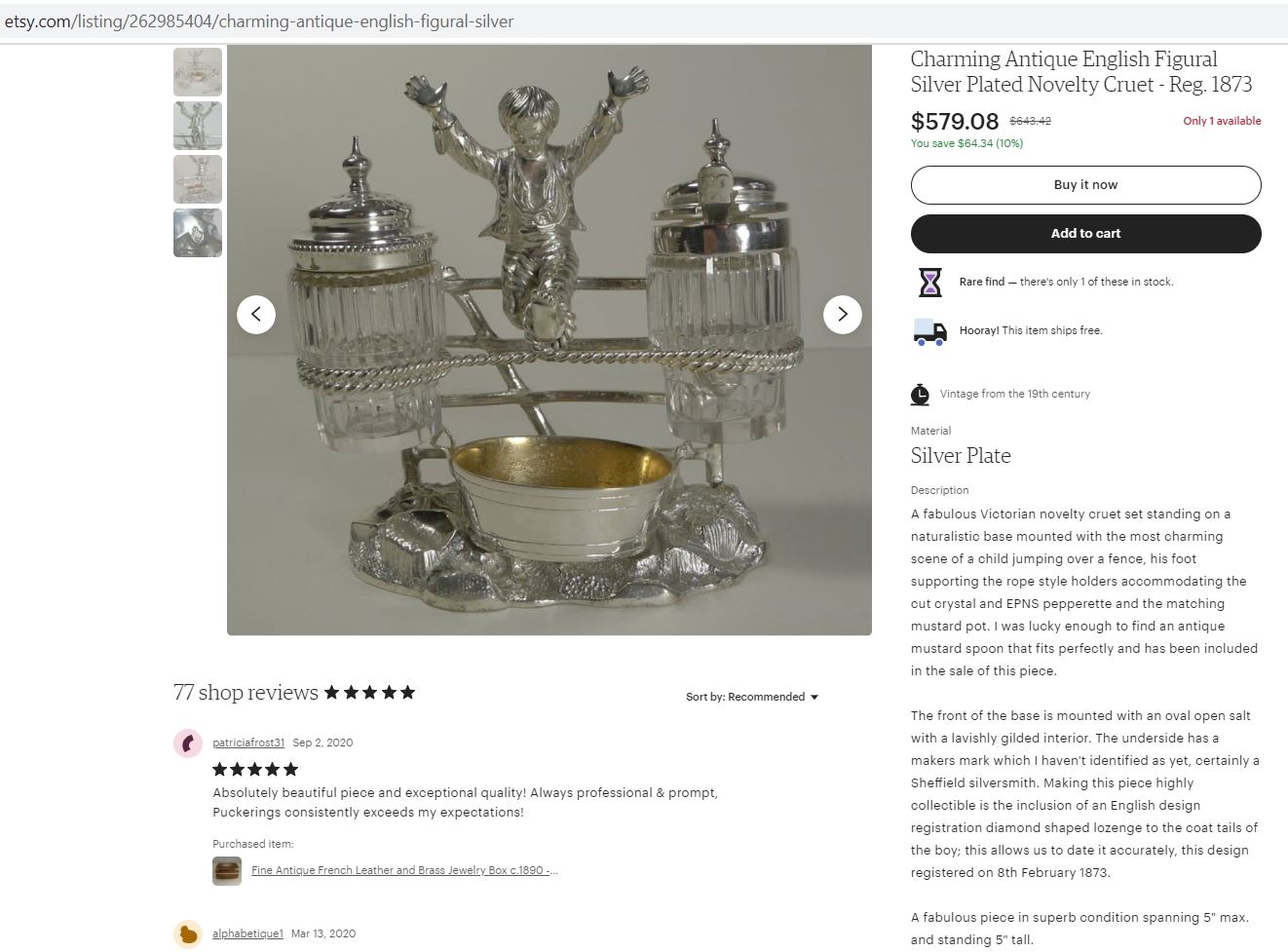Click the Add to cart button
Screen dimensions: 1288x952
coord(1085,234)
